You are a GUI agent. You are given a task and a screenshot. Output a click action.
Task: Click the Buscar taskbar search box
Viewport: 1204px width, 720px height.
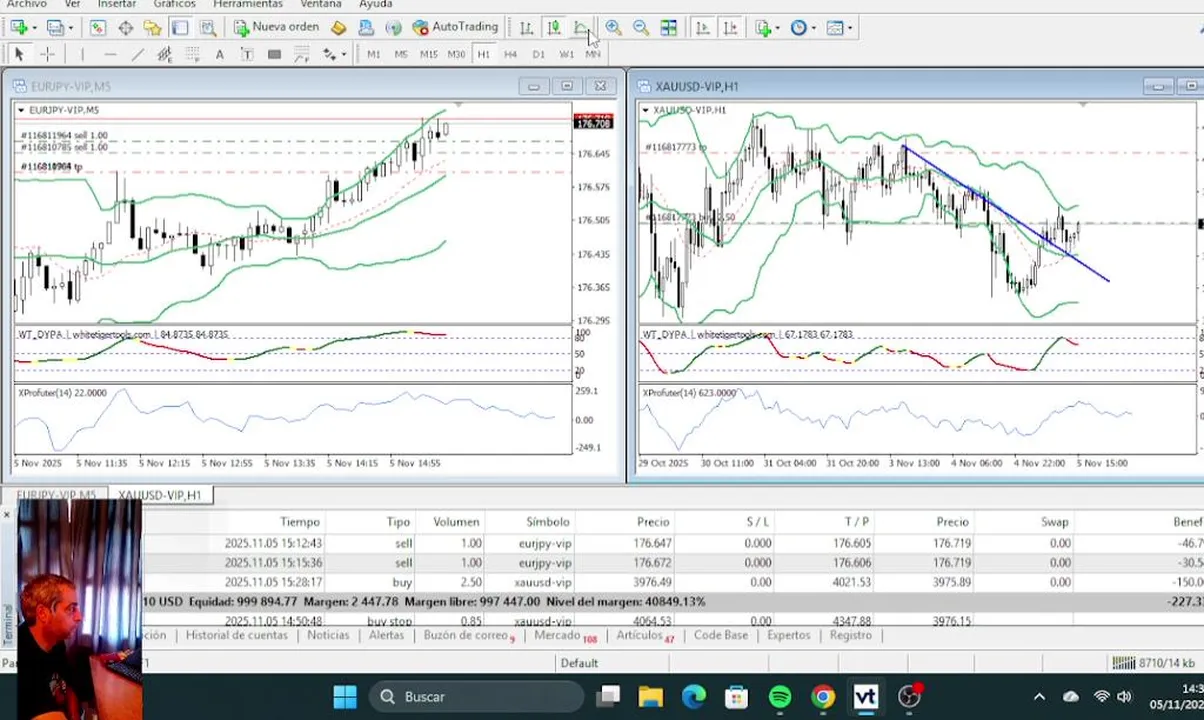pos(477,696)
